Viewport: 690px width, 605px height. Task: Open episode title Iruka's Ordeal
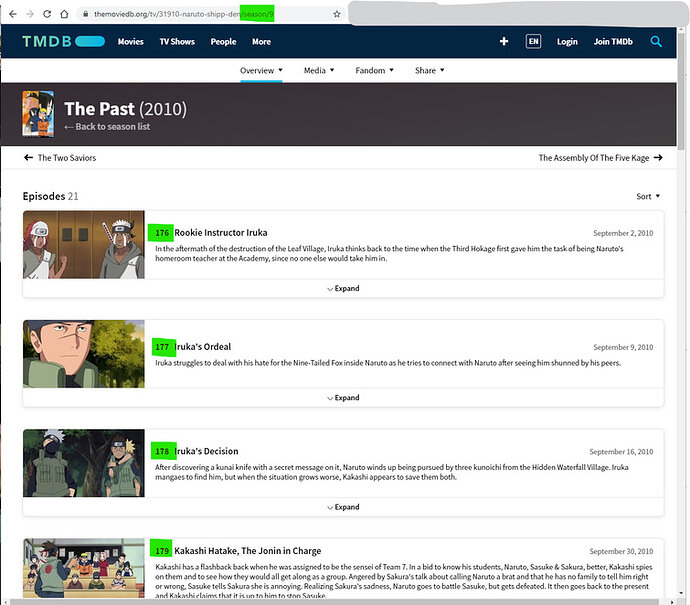click(202, 347)
